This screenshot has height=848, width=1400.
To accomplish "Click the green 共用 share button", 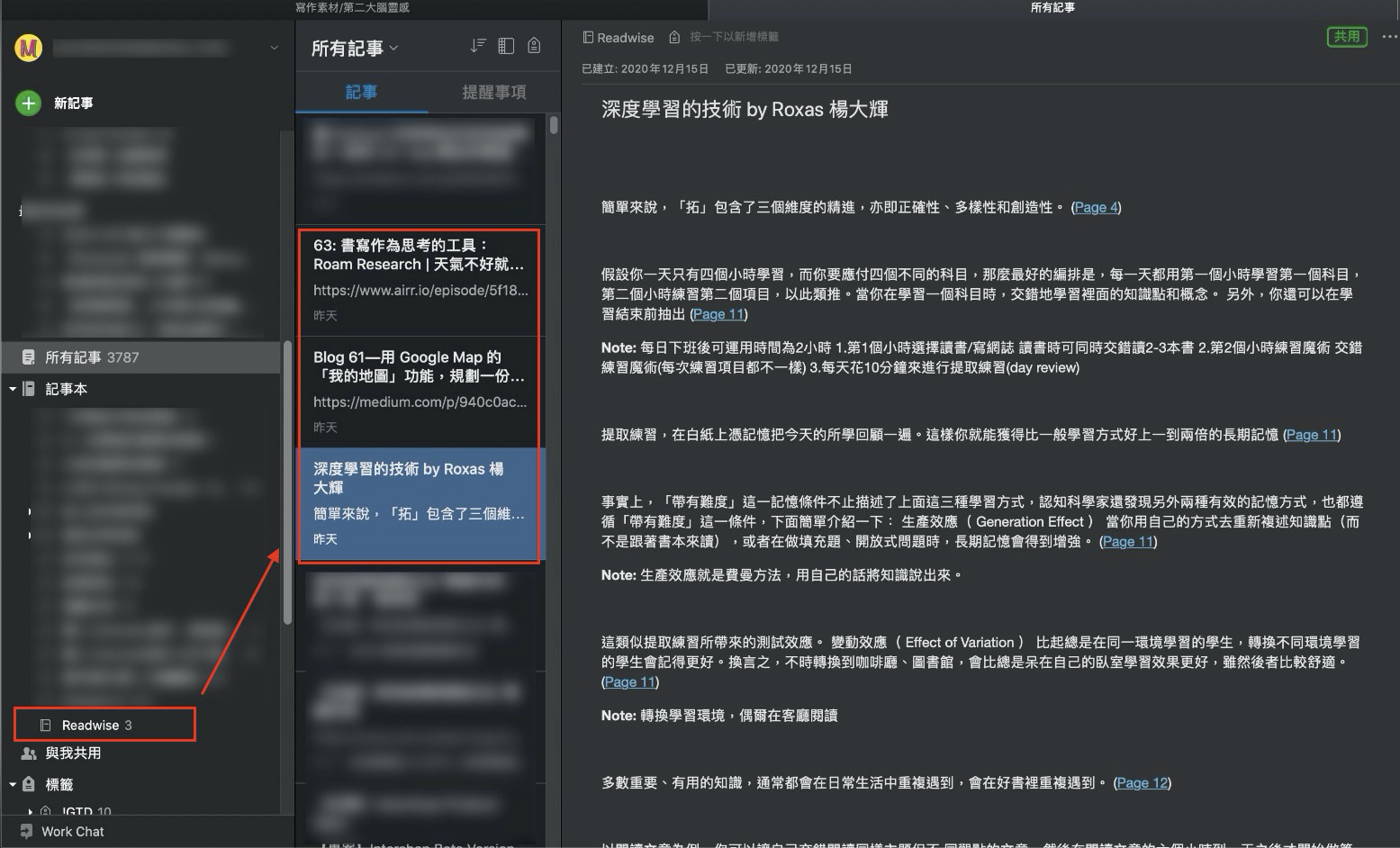I will (x=1347, y=37).
